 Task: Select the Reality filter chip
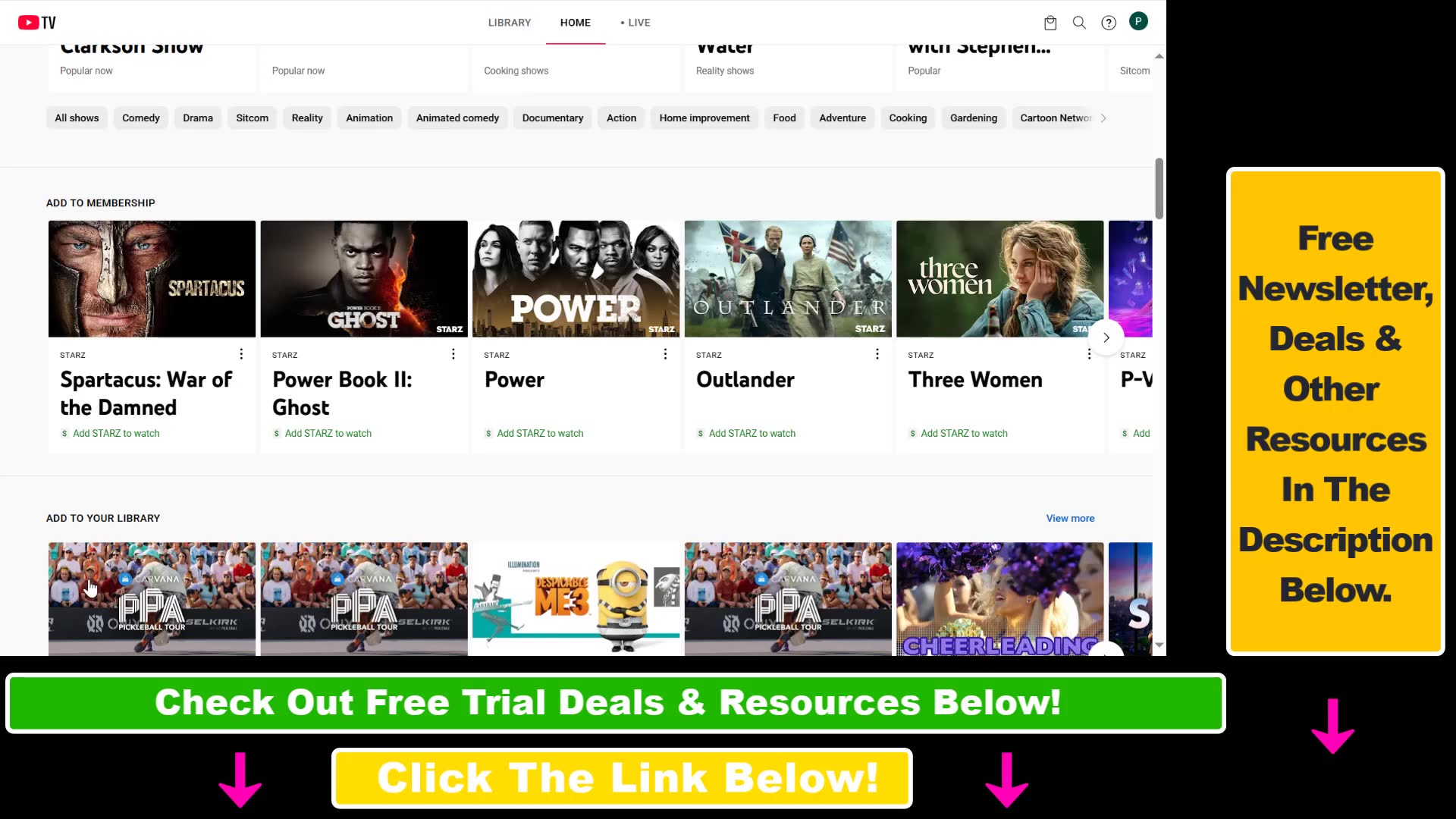pyautogui.click(x=307, y=118)
